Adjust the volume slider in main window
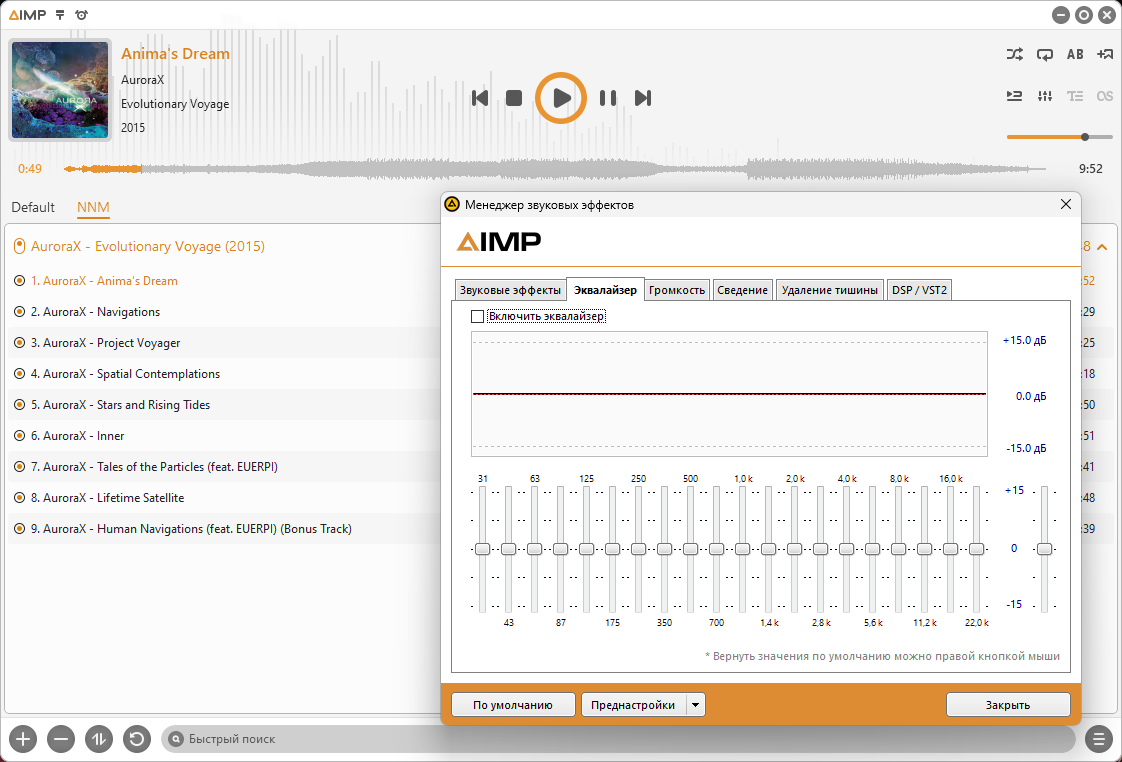 click(1060, 137)
